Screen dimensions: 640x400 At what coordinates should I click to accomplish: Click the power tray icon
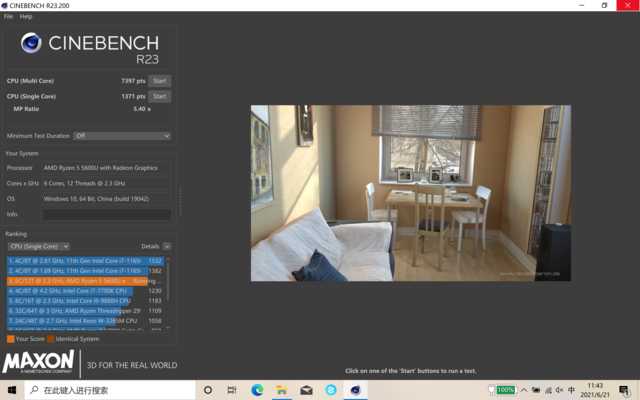tap(536, 390)
